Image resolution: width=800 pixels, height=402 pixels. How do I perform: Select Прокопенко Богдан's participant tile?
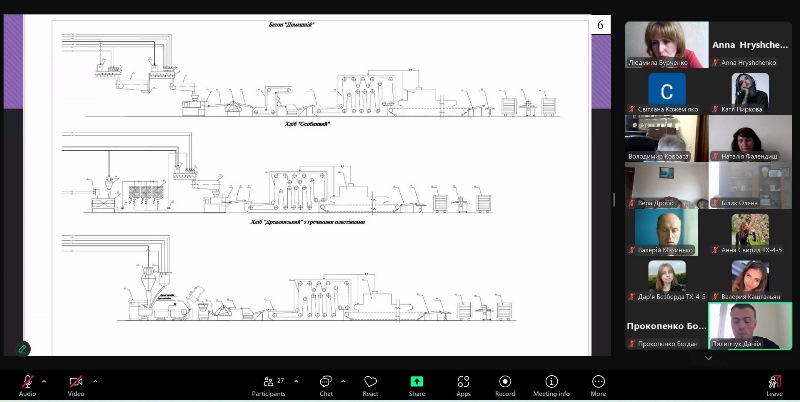tap(666, 326)
